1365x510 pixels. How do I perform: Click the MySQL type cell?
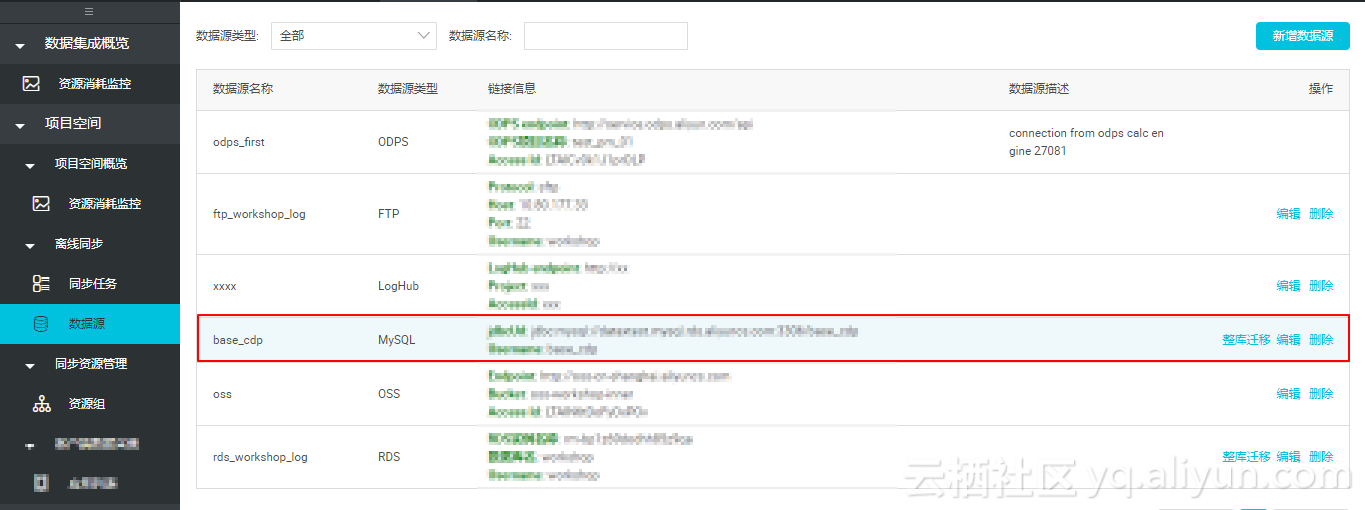(x=396, y=340)
